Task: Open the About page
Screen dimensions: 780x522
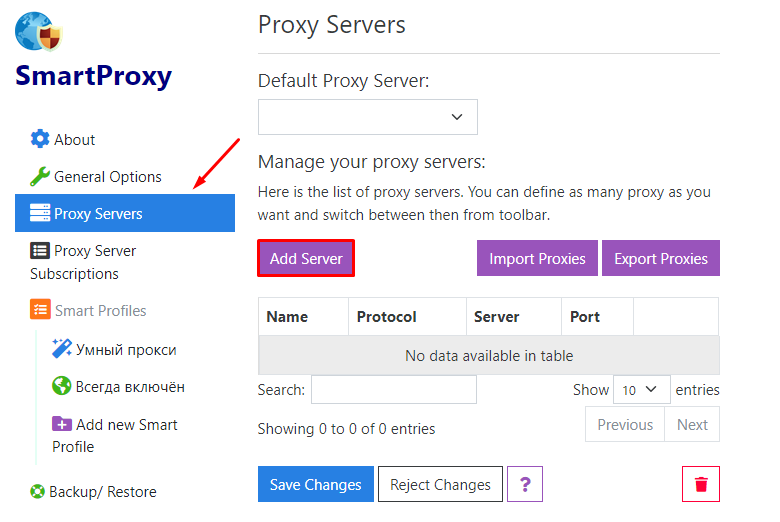Action: [74, 140]
